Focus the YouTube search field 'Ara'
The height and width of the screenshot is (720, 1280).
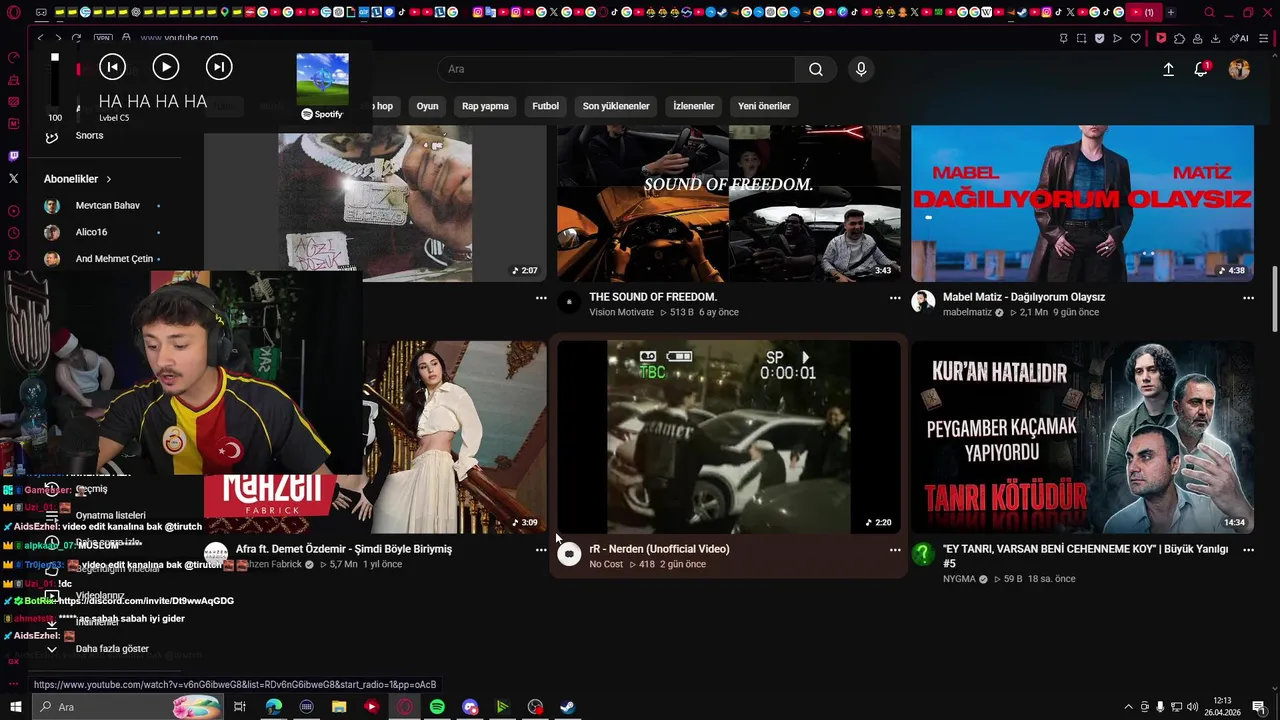(x=616, y=69)
